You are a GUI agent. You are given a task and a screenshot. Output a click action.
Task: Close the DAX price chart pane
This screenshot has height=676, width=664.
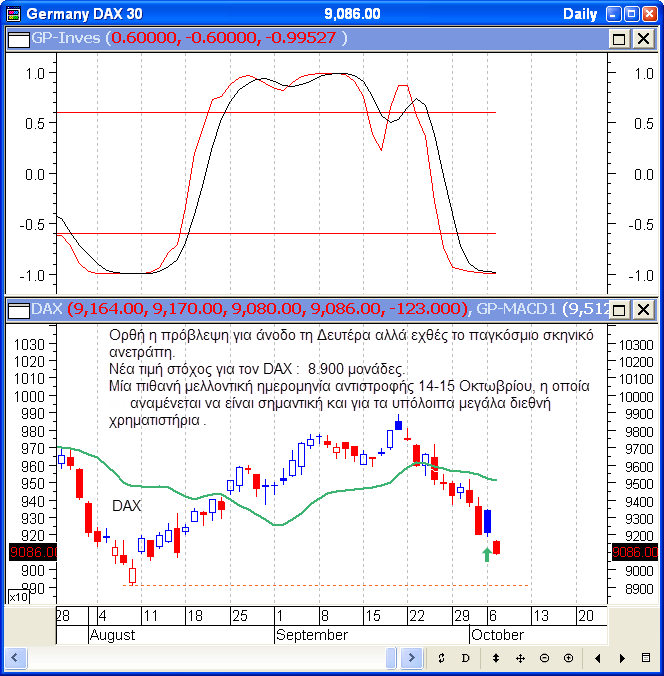coord(643,309)
